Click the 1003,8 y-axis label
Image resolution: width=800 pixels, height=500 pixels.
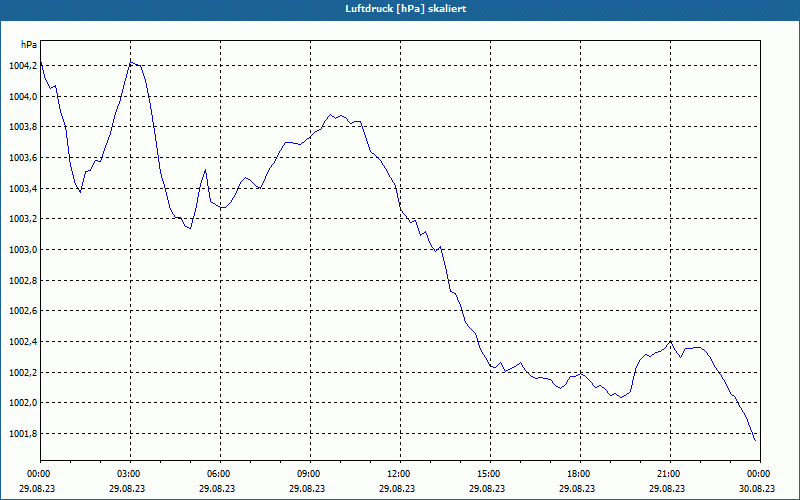pyautogui.click(x=22, y=127)
